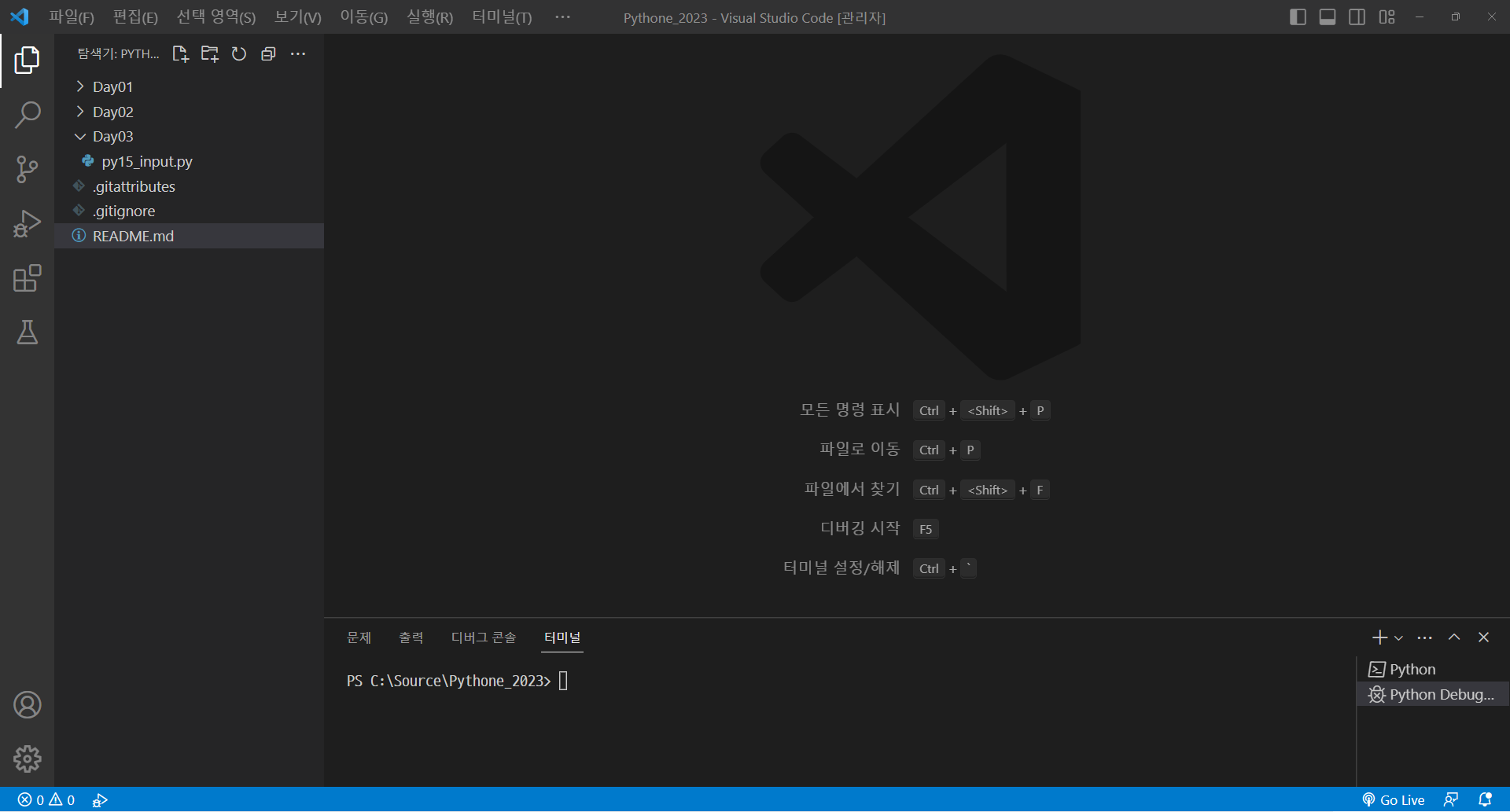Switch to the 출력 panel tab

tap(411, 637)
